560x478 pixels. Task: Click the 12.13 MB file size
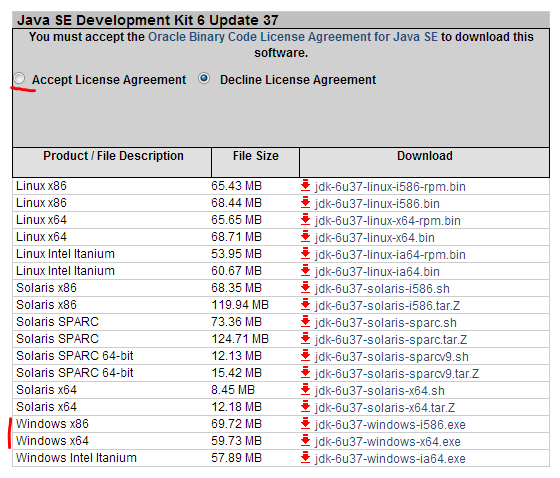tap(236, 356)
